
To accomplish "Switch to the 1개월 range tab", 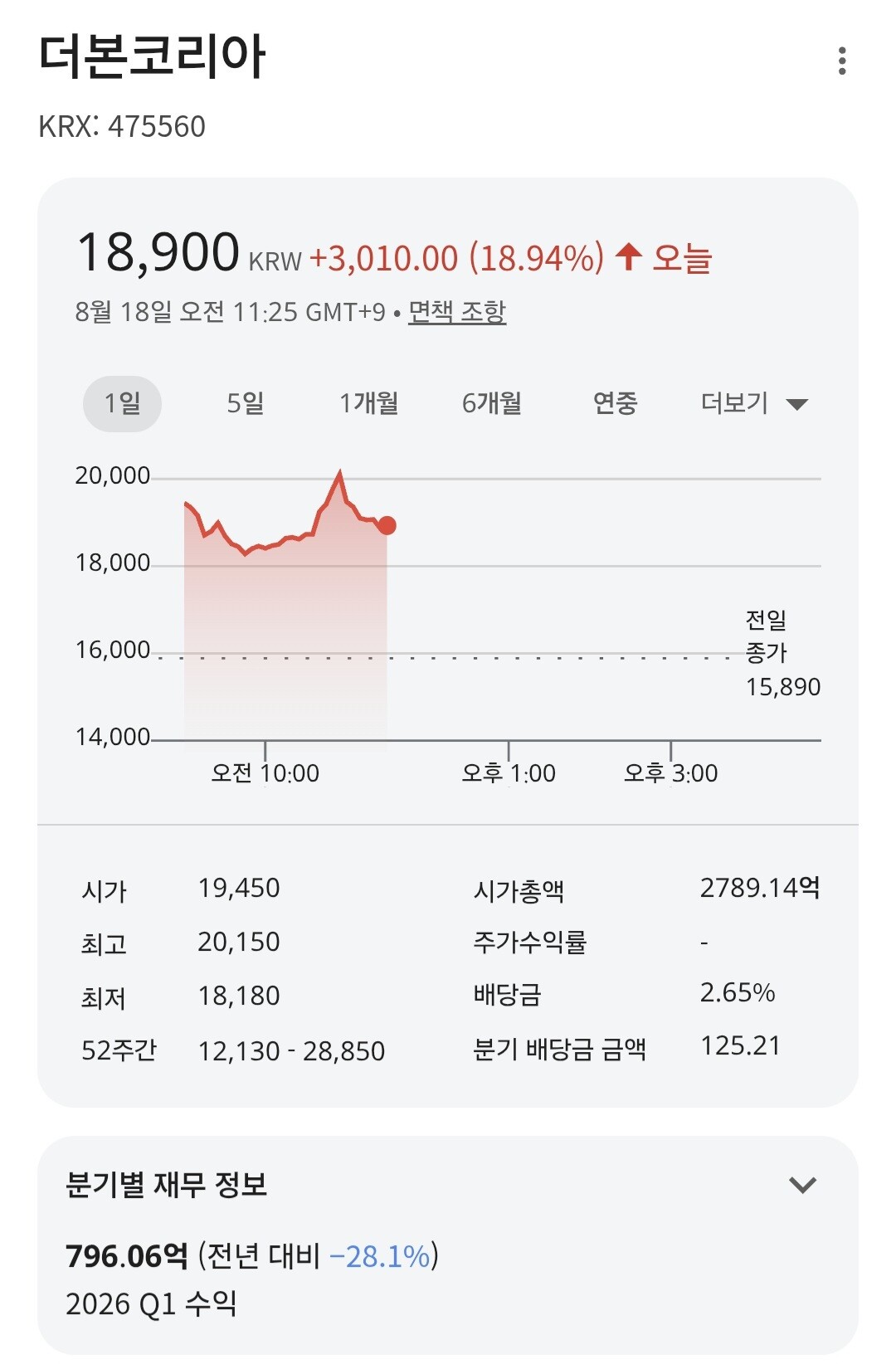I will coord(369,404).
